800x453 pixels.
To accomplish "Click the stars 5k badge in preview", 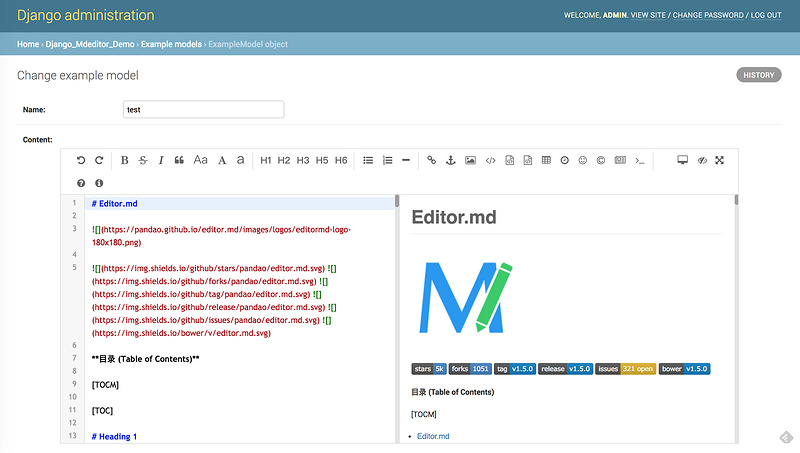I will pyautogui.click(x=429, y=369).
